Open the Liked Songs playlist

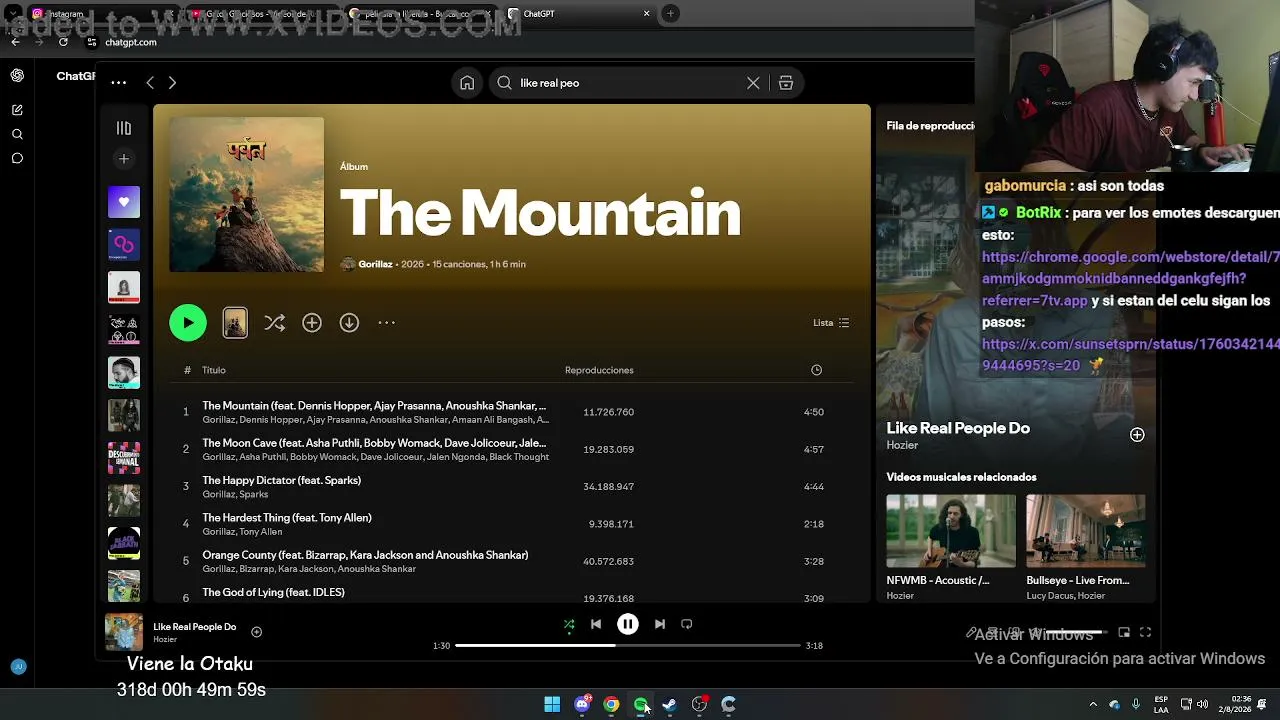click(x=124, y=202)
